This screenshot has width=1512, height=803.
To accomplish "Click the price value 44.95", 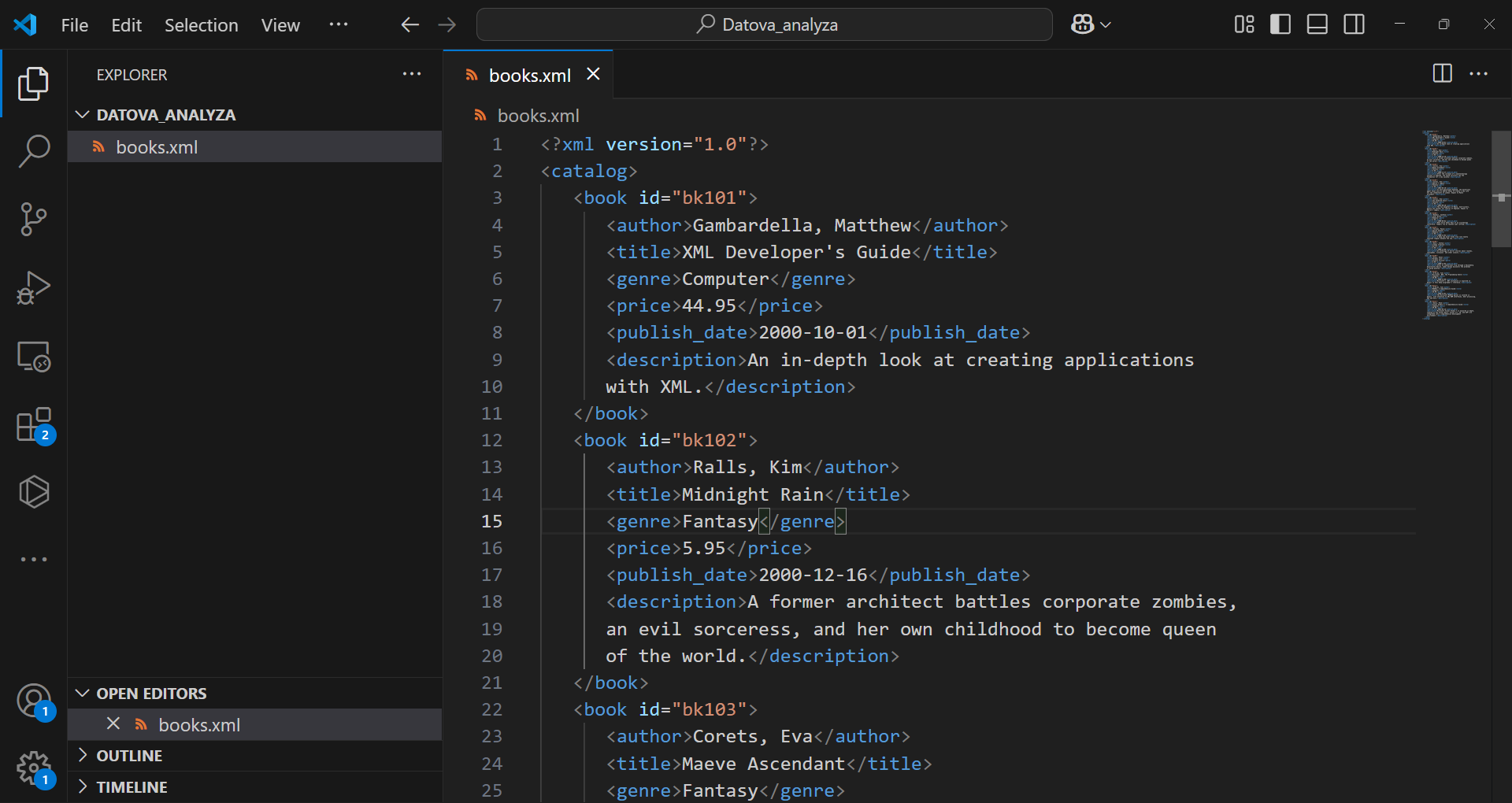I will click(x=709, y=305).
